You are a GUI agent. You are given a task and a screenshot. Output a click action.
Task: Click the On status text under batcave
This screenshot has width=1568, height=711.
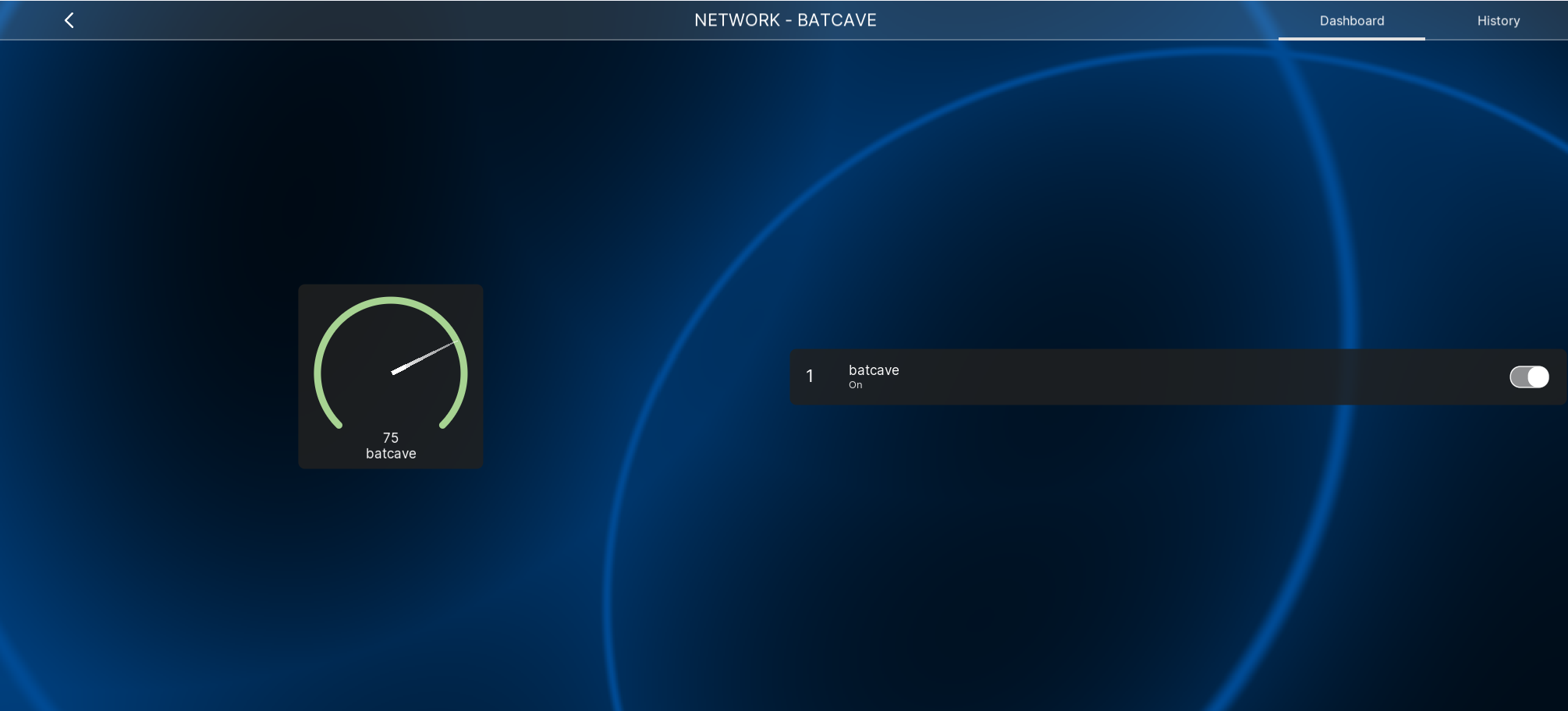coord(855,385)
